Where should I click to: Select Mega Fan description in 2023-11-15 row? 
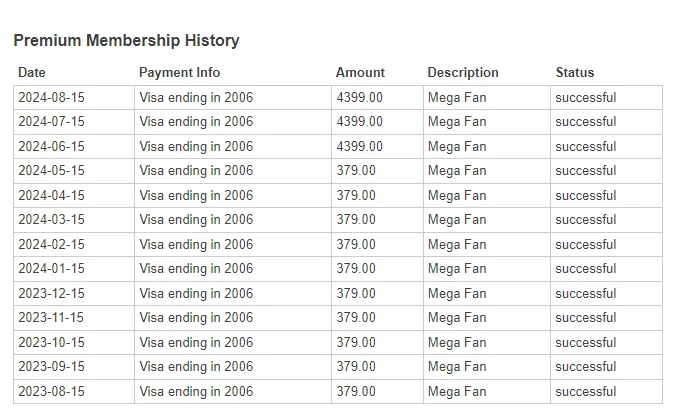click(x=457, y=318)
